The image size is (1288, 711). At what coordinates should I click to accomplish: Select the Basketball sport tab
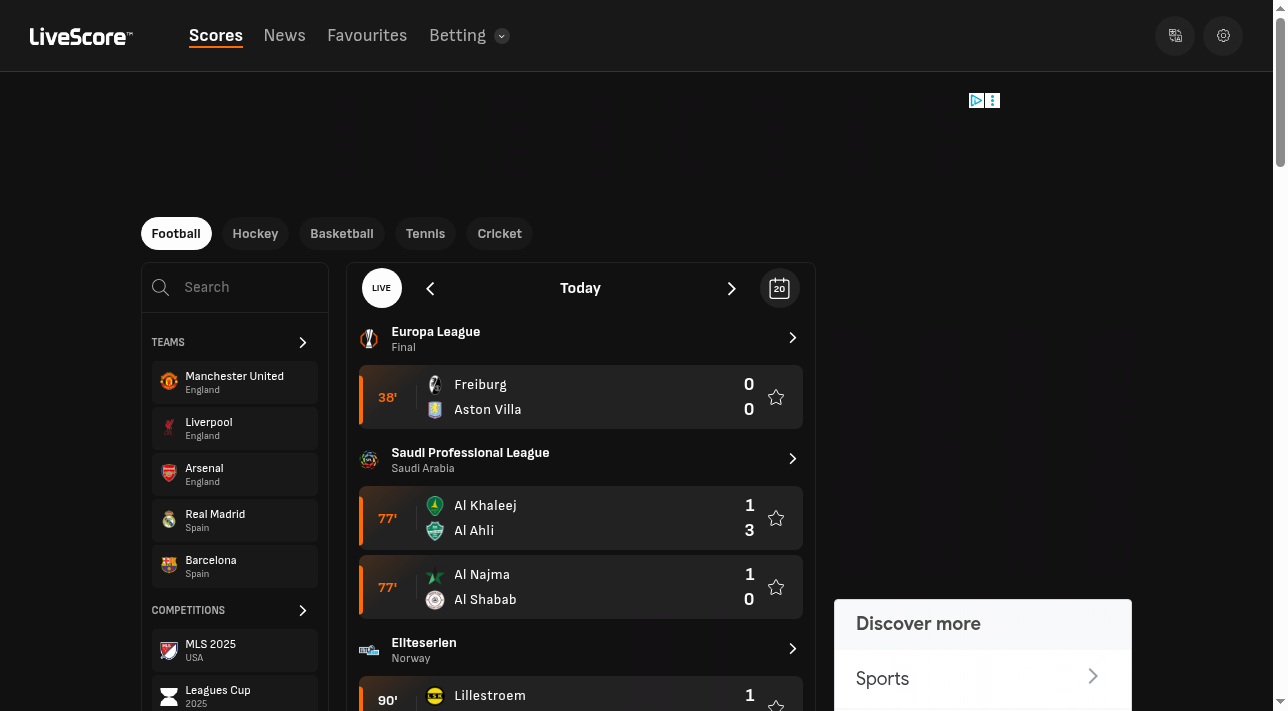(342, 233)
